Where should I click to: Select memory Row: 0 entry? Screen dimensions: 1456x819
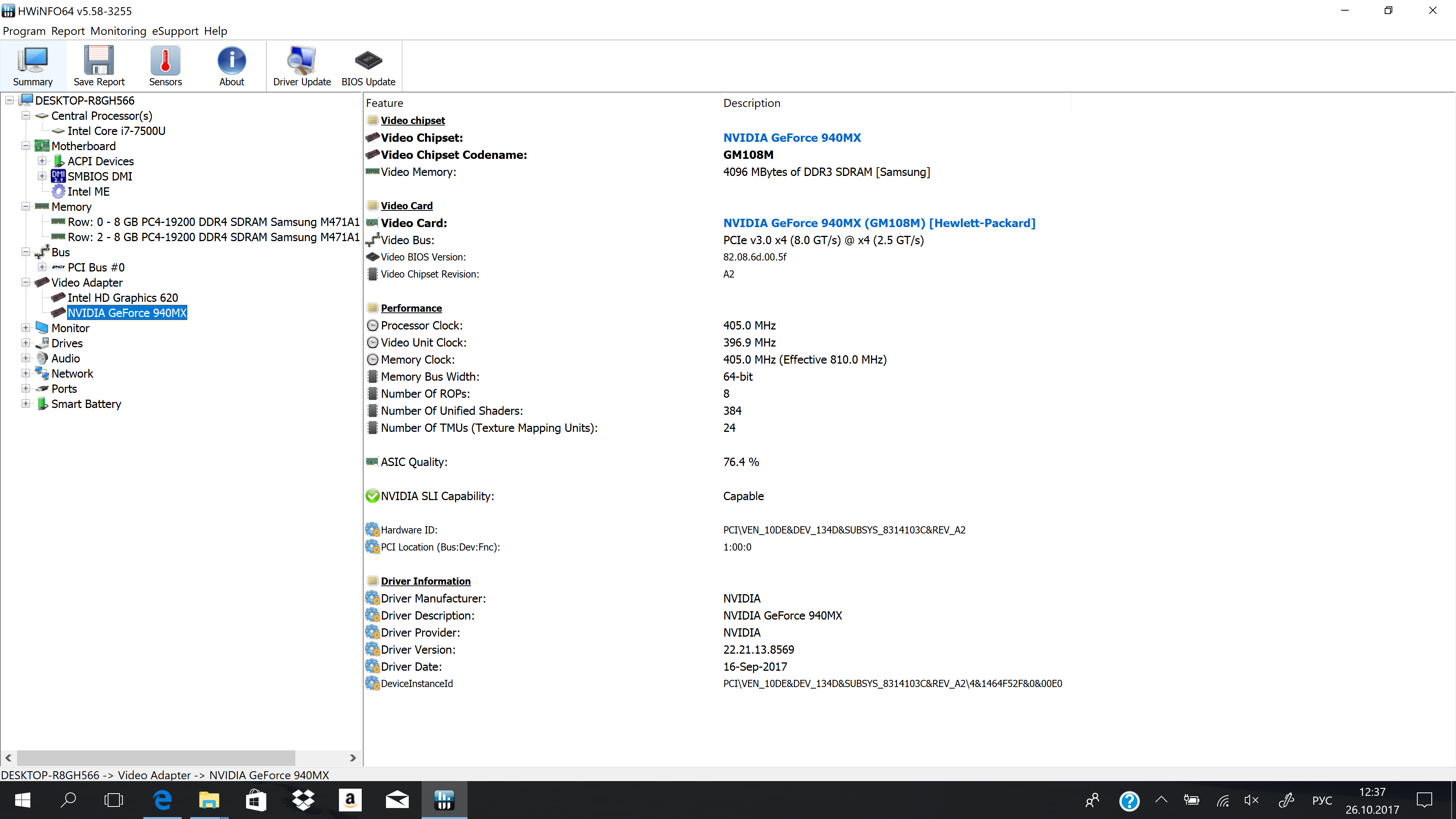pos(213,222)
